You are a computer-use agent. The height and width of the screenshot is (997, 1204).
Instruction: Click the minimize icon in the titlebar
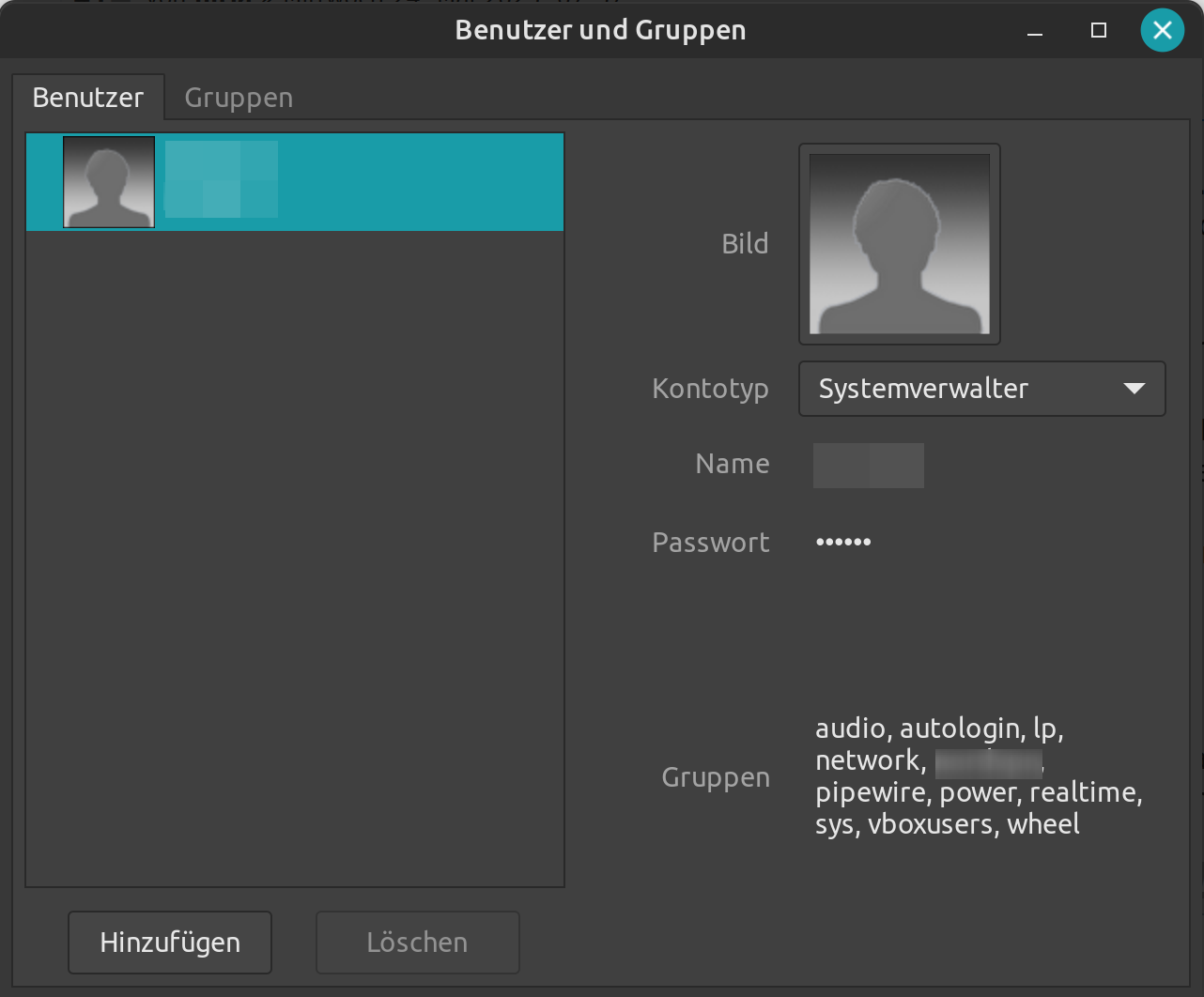click(1033, 31)
